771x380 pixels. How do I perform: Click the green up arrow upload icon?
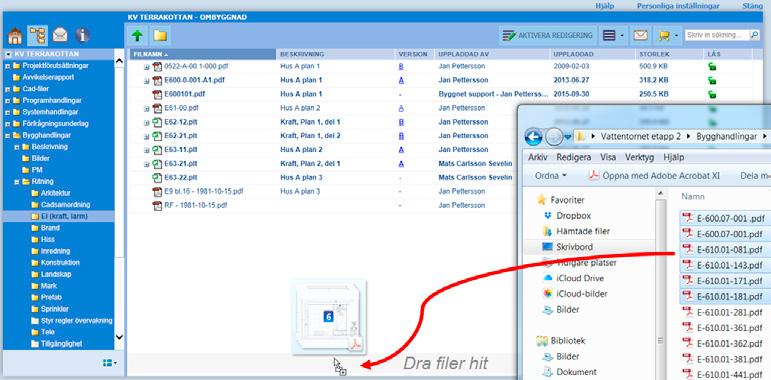click(137, 35)
